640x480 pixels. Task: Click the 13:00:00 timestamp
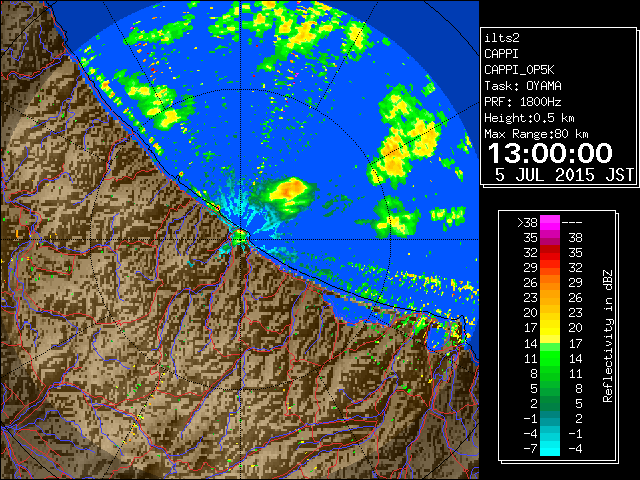point(550,153)
